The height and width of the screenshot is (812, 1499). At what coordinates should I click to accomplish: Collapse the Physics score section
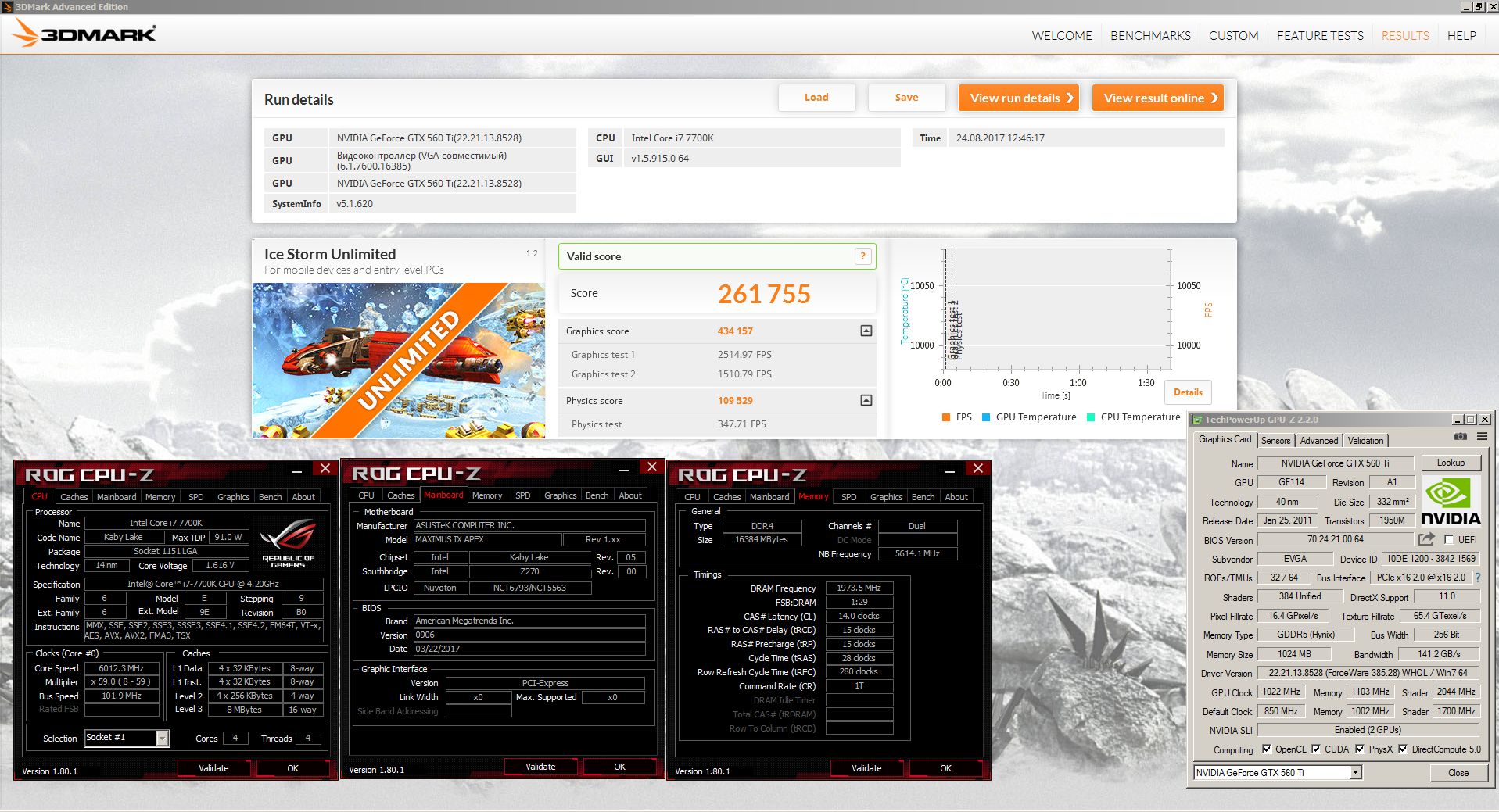(866, 400)
